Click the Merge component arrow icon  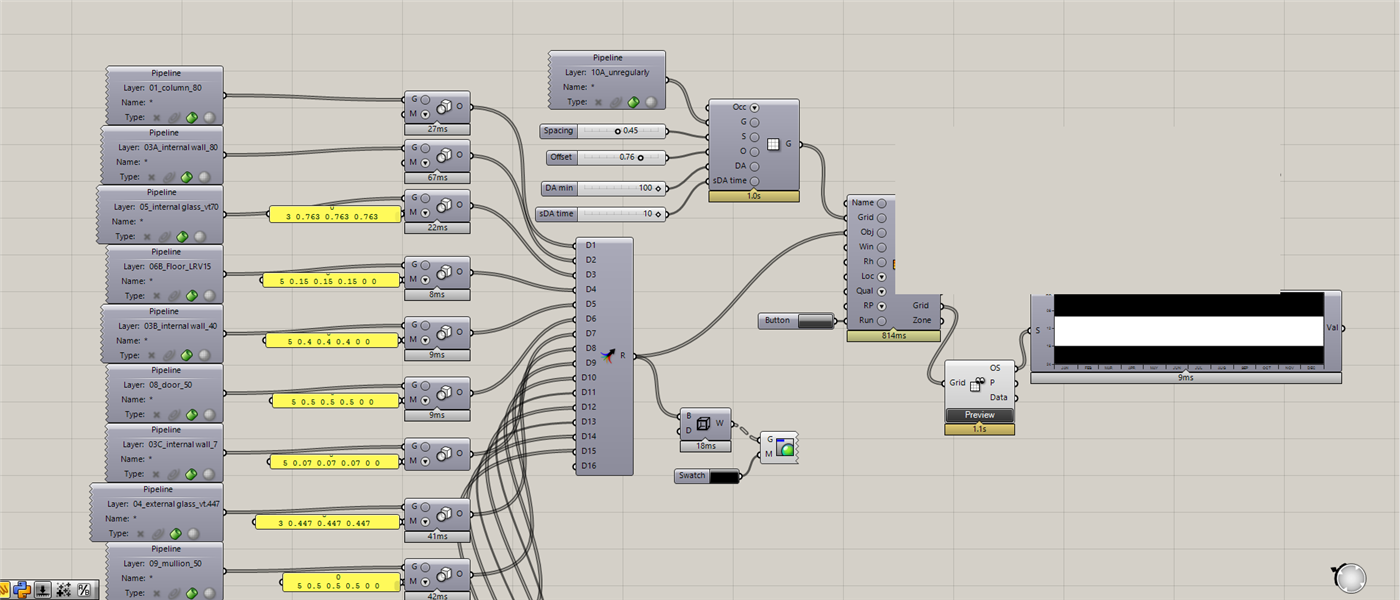606,355
